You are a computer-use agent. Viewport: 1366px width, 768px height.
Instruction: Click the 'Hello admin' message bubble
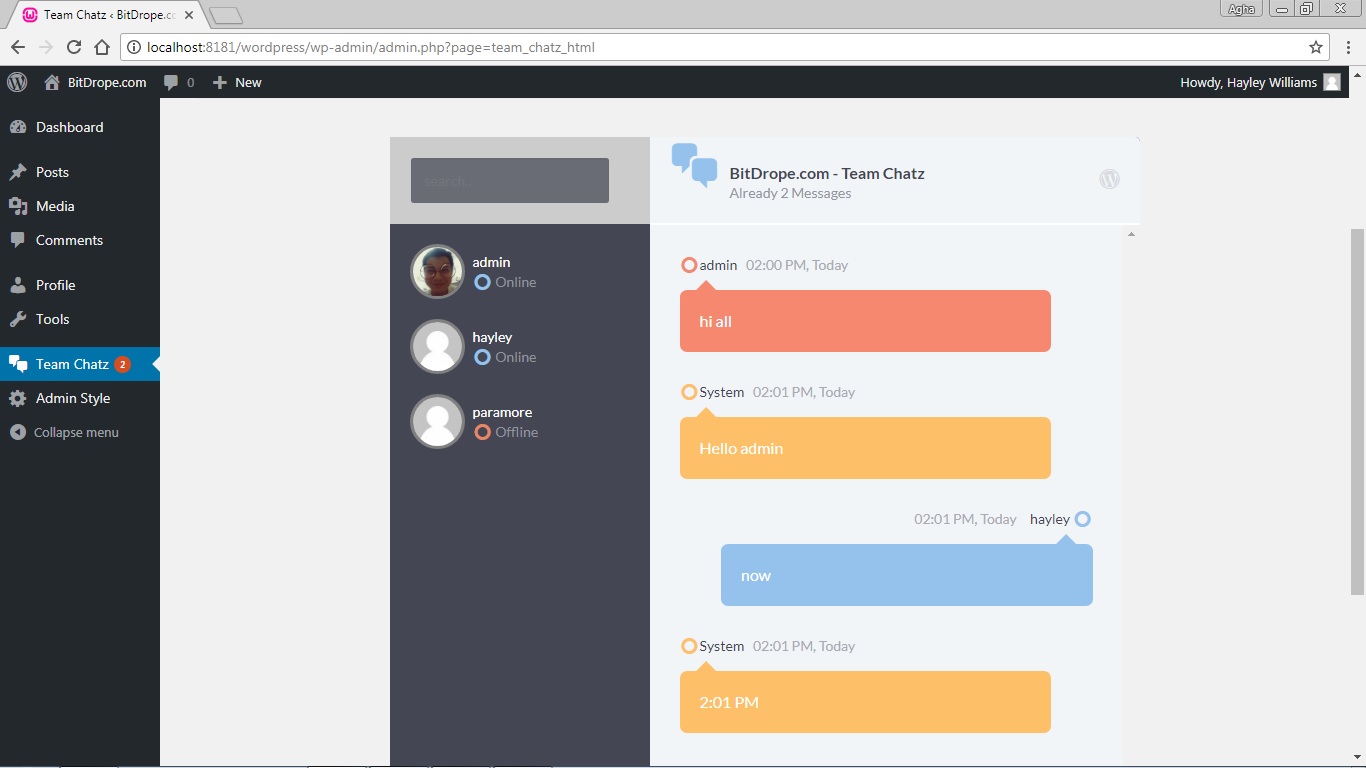pyautogui.click(x=865, y=448)
